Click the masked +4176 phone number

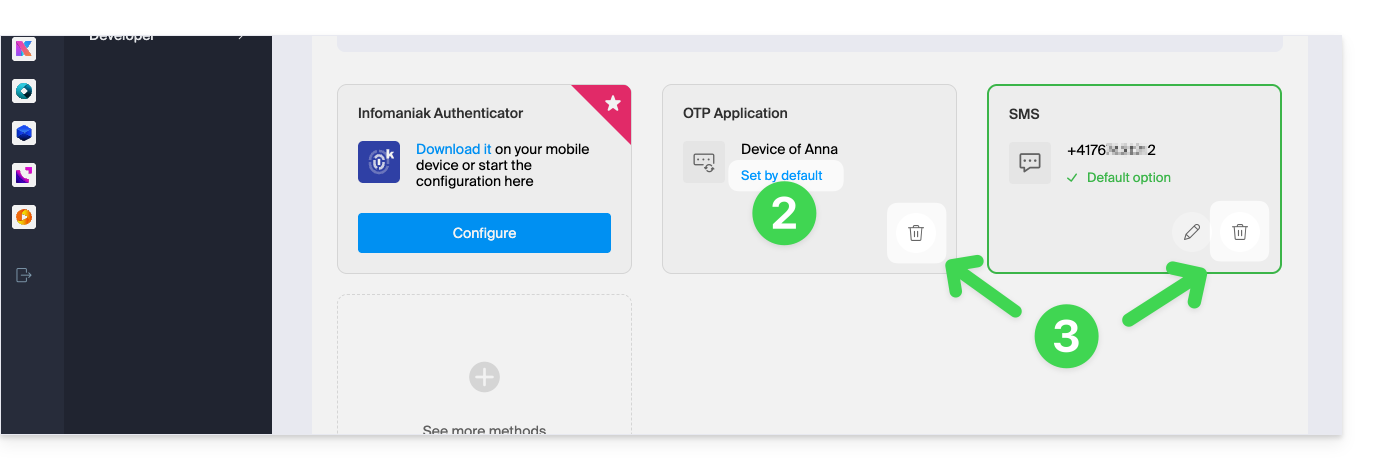(x=1112, y=150)
